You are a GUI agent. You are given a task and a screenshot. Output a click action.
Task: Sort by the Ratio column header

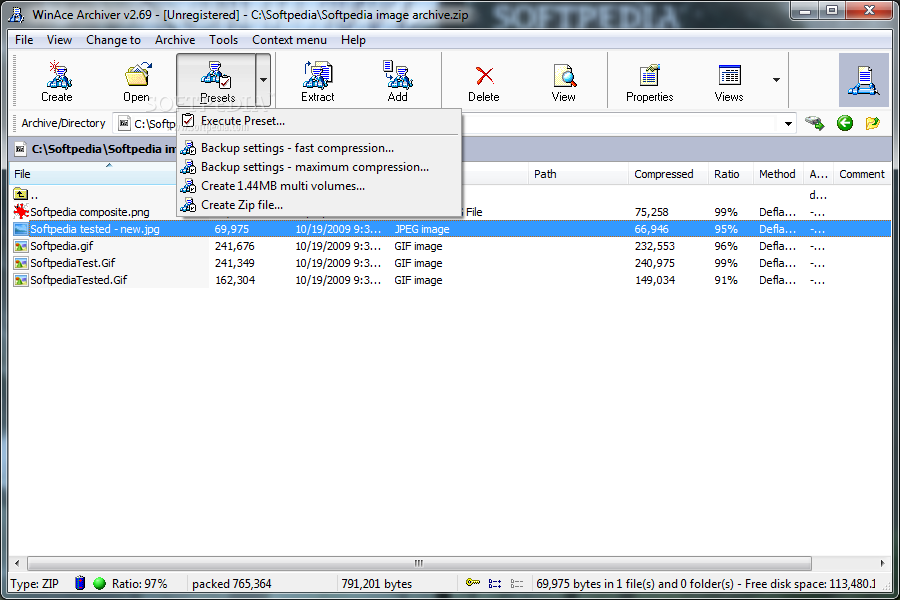(730, 174)
